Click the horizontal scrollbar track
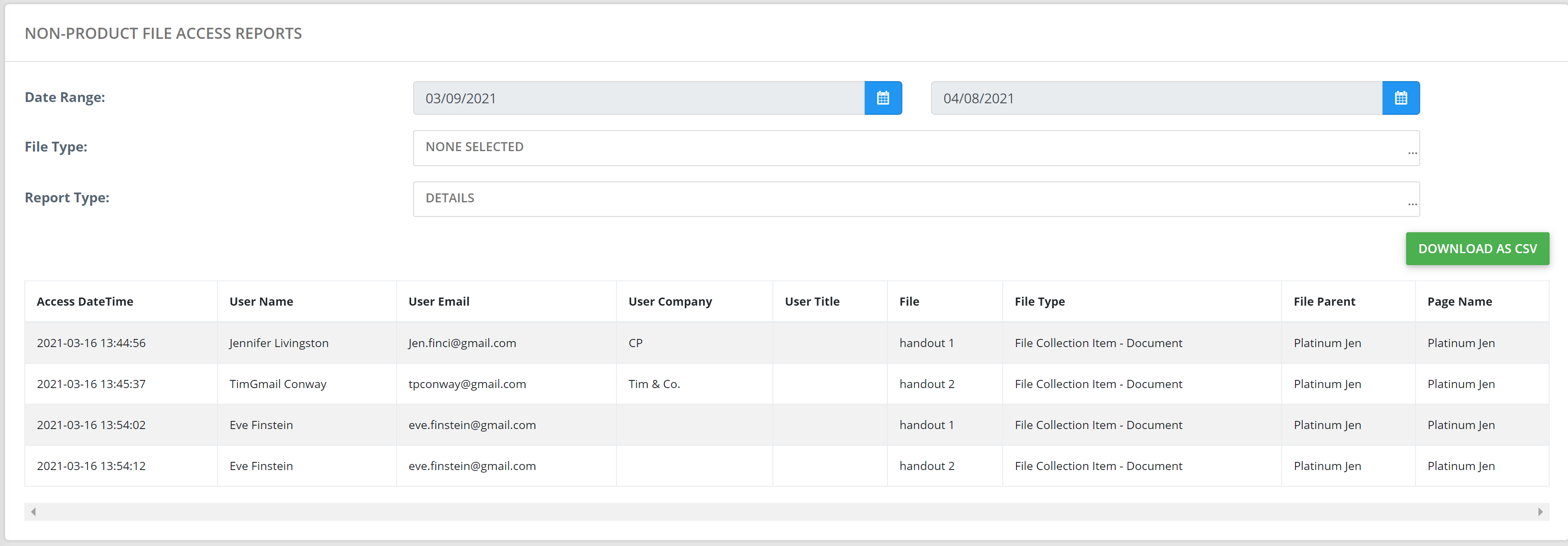 (785, 511)
